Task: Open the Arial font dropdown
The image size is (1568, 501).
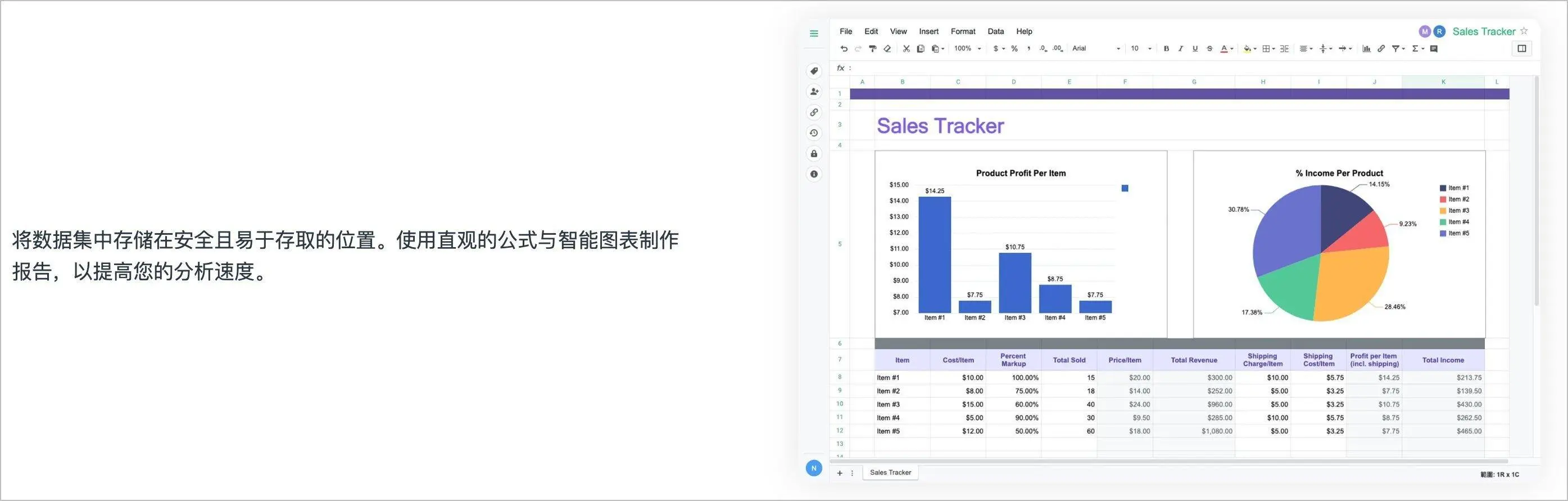Action: coord(1096,49)
